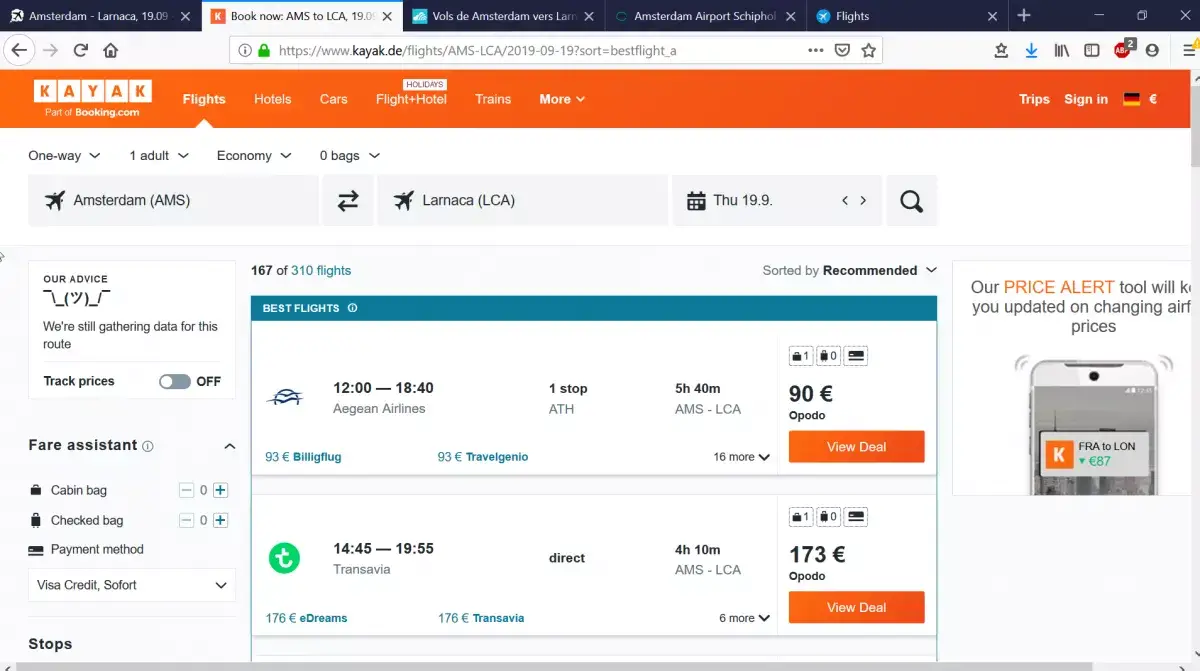Click the Sign in link

(1086, 99)
